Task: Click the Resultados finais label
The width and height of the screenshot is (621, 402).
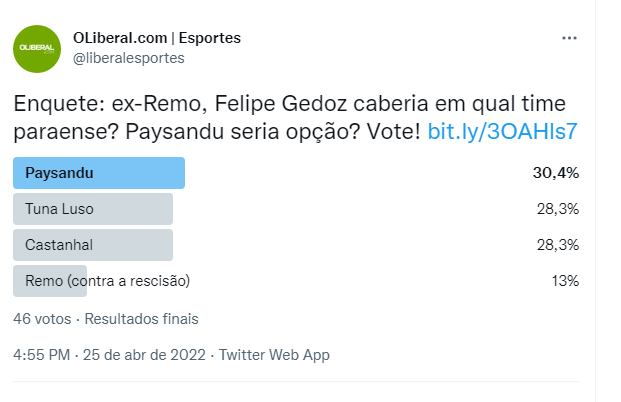Action: coord(141,319)
